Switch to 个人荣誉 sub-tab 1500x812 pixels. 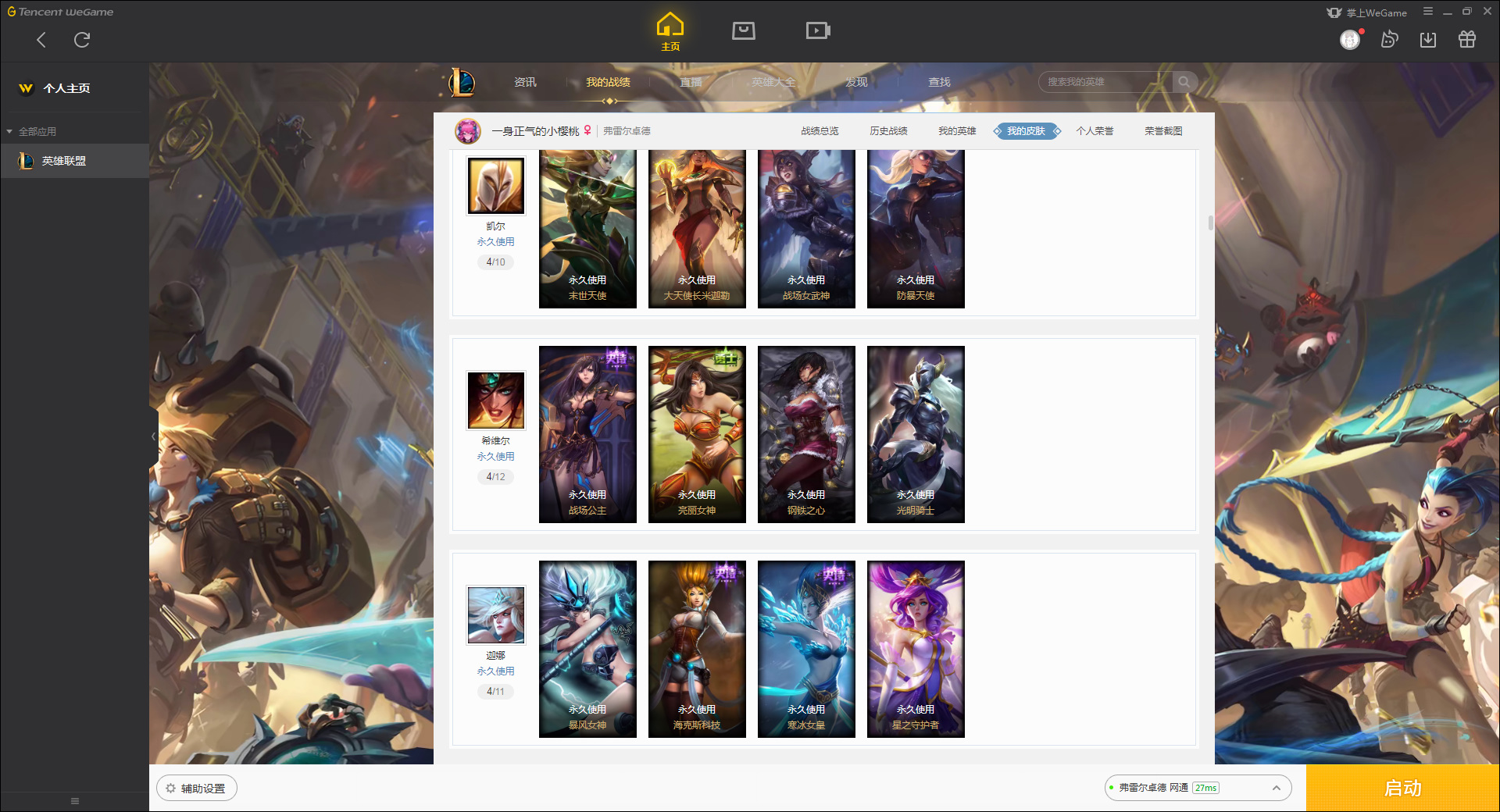1095,131
